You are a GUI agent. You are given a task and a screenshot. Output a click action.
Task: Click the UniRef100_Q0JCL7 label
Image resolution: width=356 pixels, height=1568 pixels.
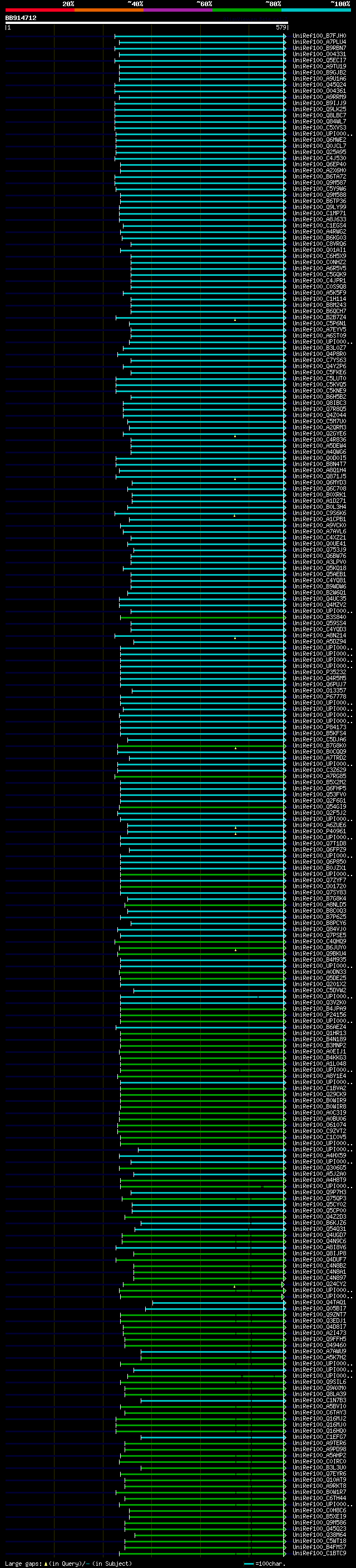click(319, 146)
